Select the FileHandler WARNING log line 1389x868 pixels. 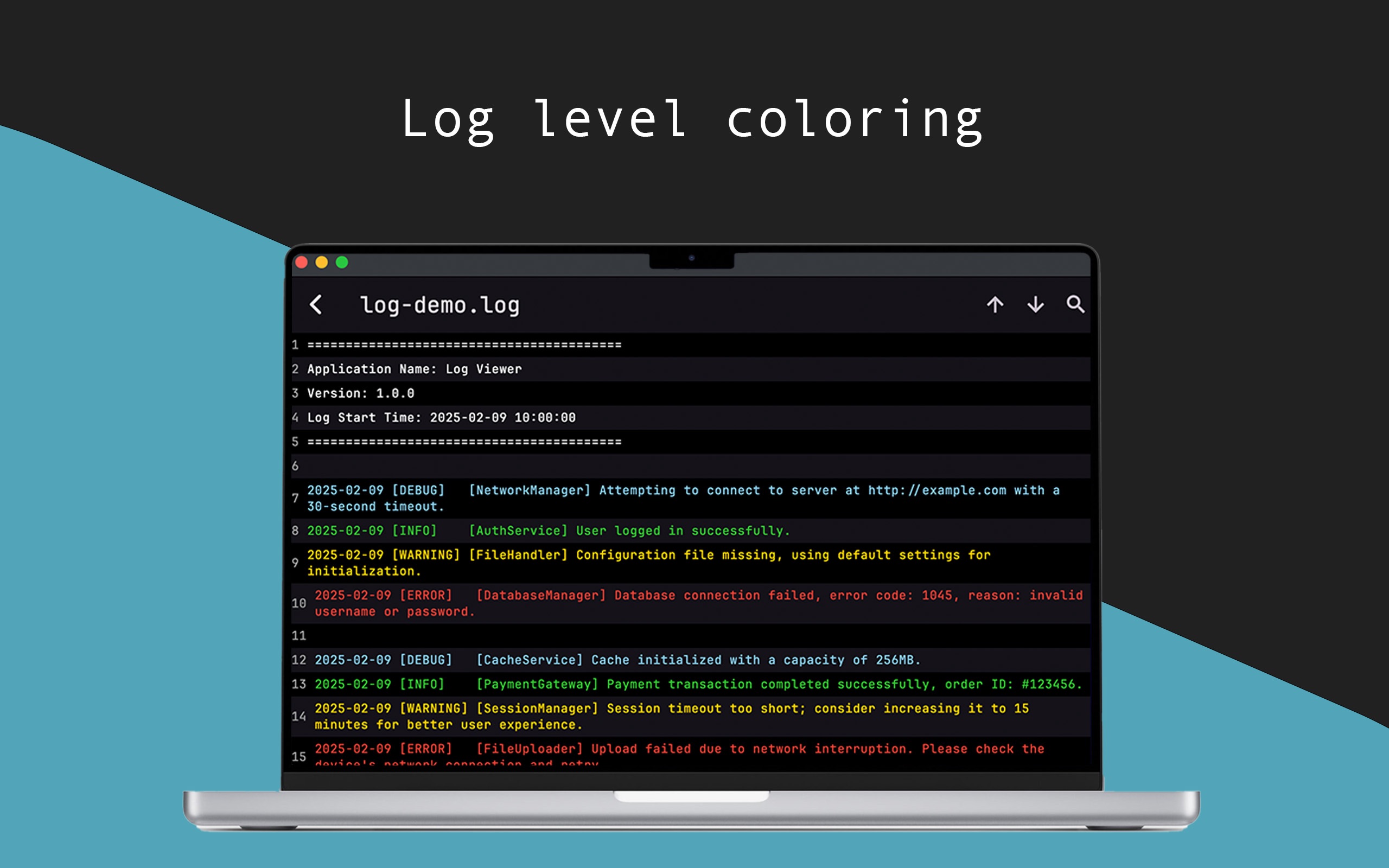coord(691,563)
